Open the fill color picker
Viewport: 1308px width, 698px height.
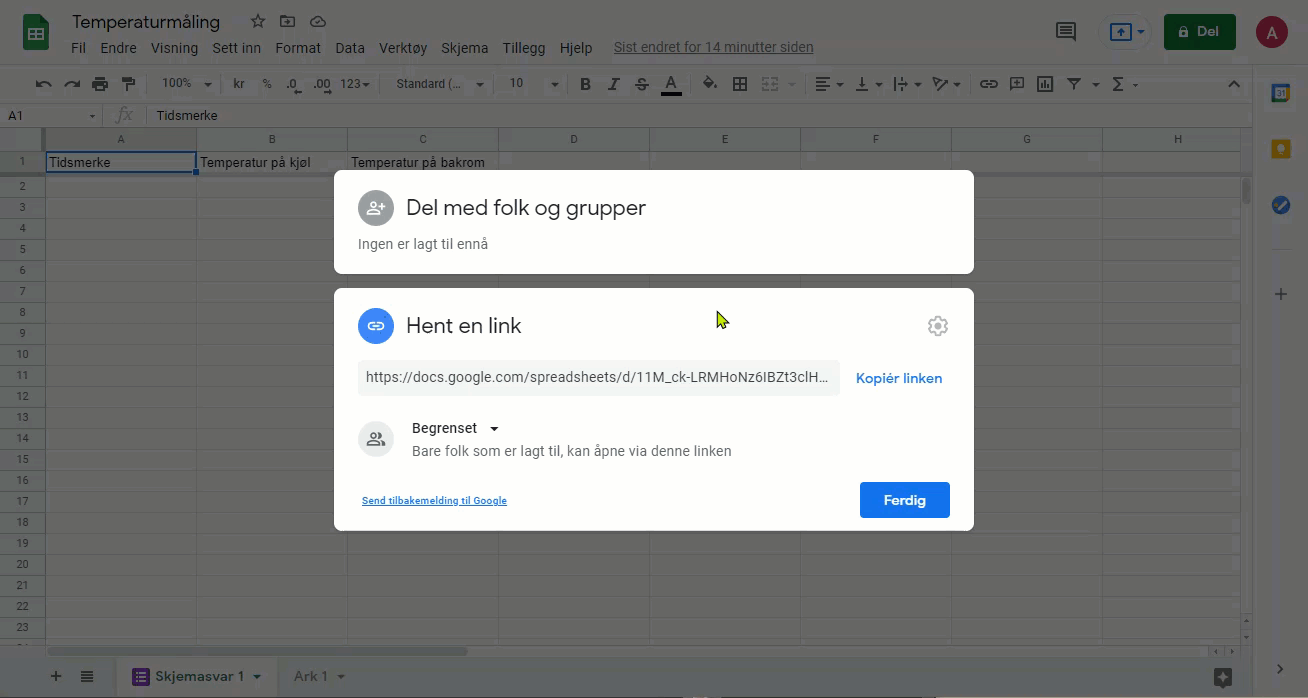pyautogui.click(x=710, y=84)
